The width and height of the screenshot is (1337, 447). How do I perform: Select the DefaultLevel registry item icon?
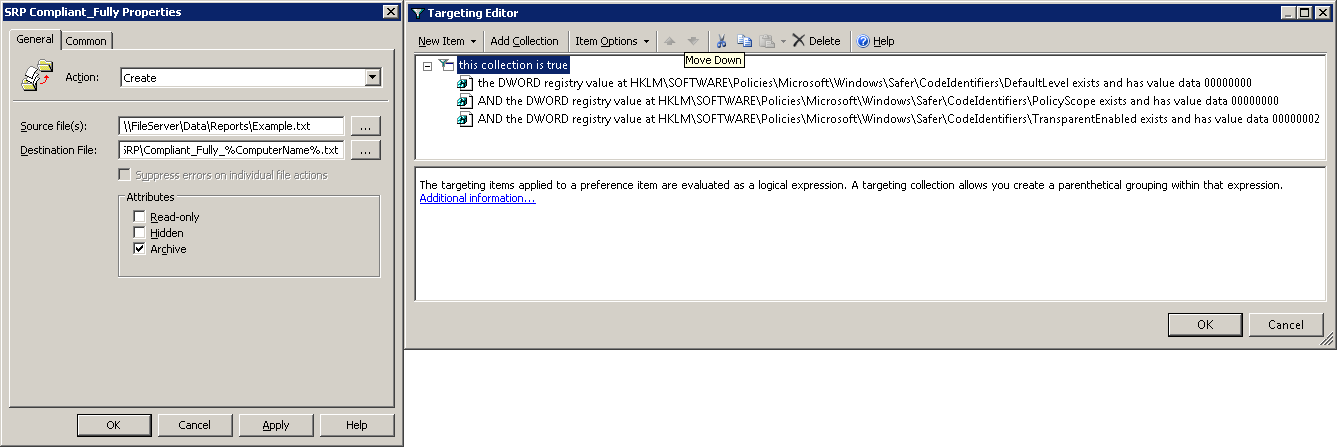[x=465, y=83]
